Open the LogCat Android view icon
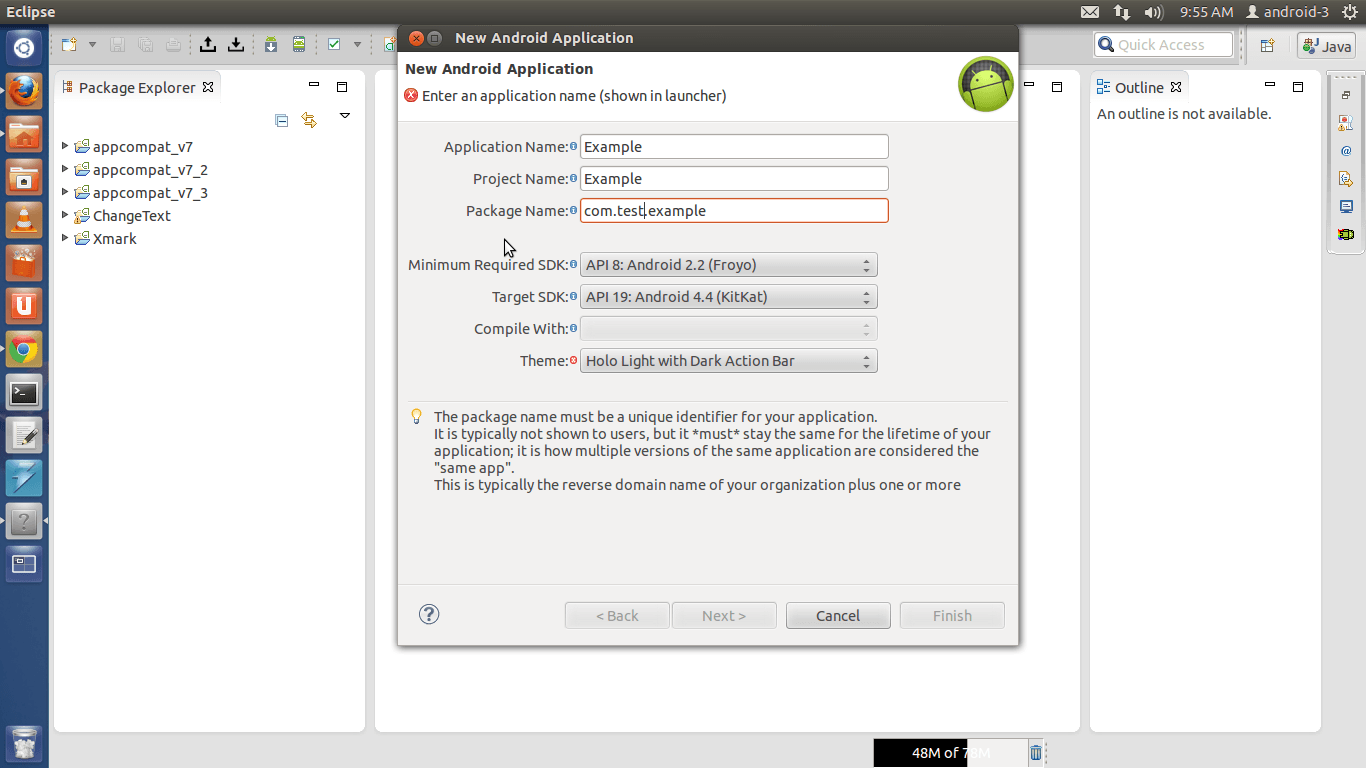This screenshot has width=1366, height=768. click(1346, 235)
